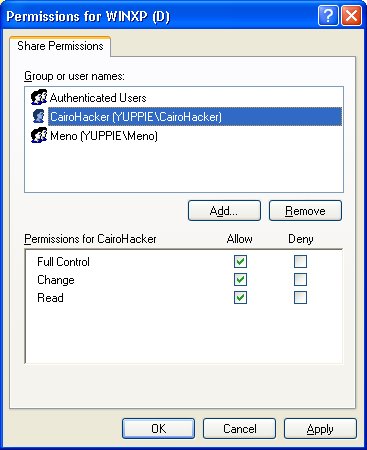Click the Authenticated Users group icon
Image resolution: width=367 pixels, height=450 pixels.
[x=39, y=98]
